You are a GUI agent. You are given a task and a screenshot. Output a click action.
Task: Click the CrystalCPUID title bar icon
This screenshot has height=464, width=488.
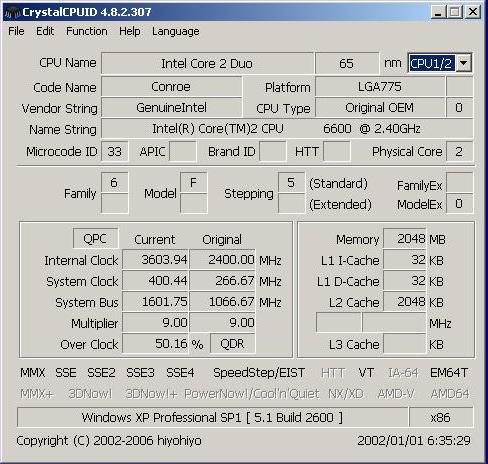click(x=13, y=12)
